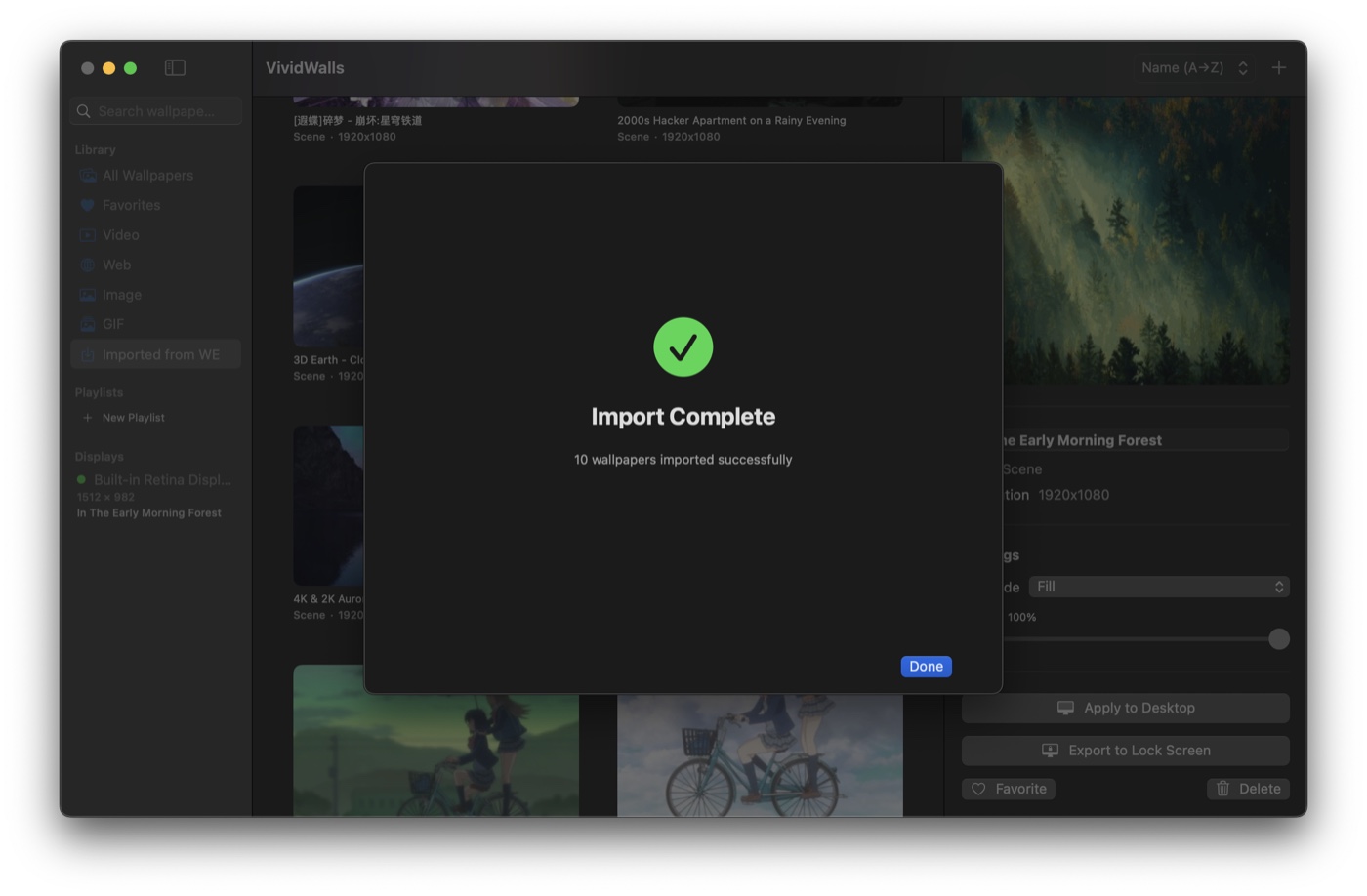1367x896 pixels.
Task: Open the 3D Earth wallpaper thumbnail
Action: [329, 266]
